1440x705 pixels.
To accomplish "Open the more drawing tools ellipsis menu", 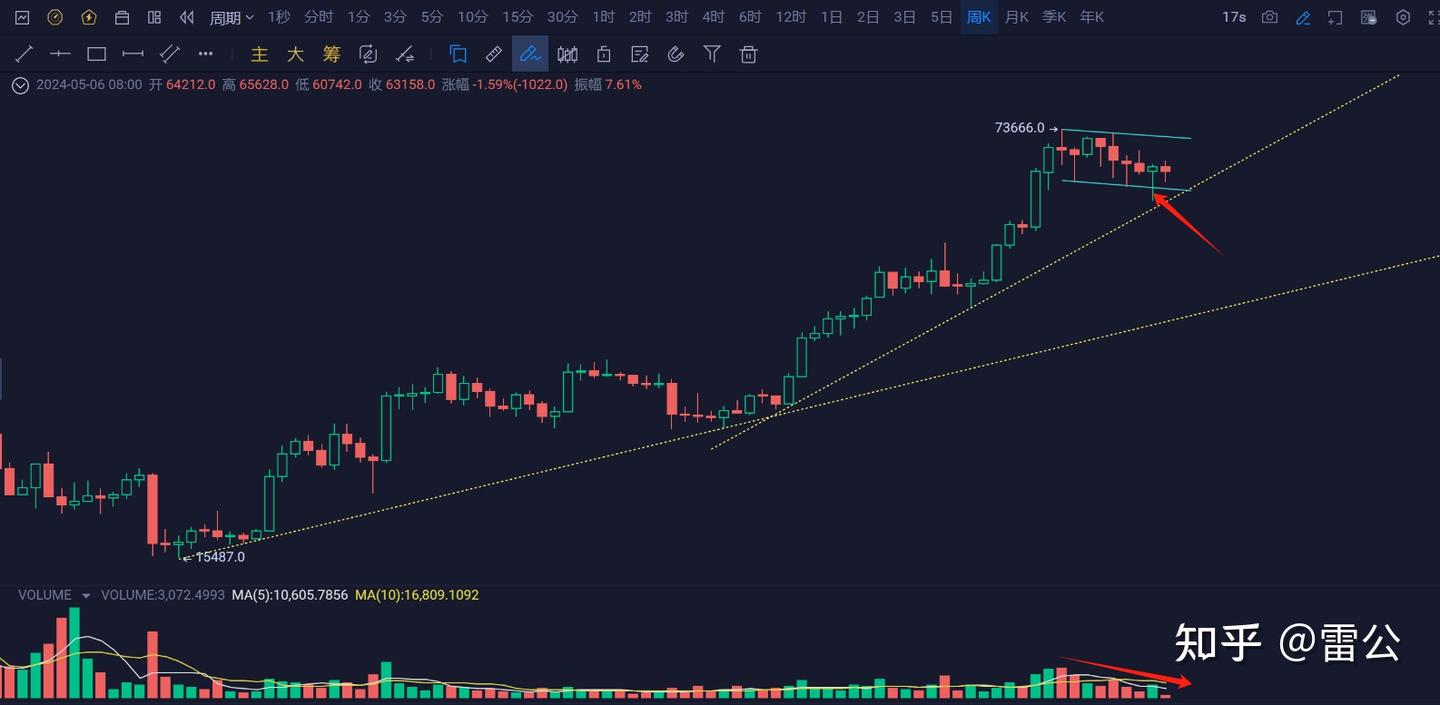I will click(x=205, y=54).
